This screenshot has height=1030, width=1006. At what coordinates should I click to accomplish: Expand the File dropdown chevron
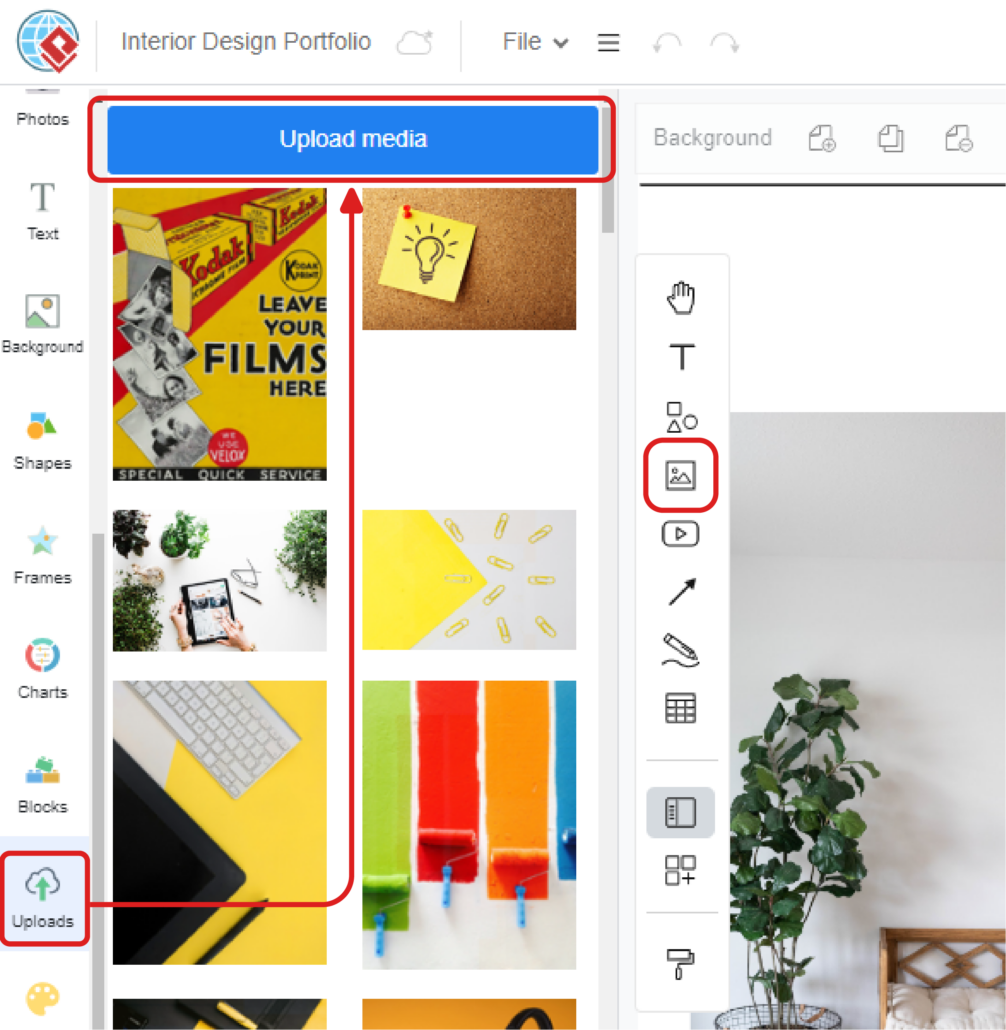pos(560,42)
